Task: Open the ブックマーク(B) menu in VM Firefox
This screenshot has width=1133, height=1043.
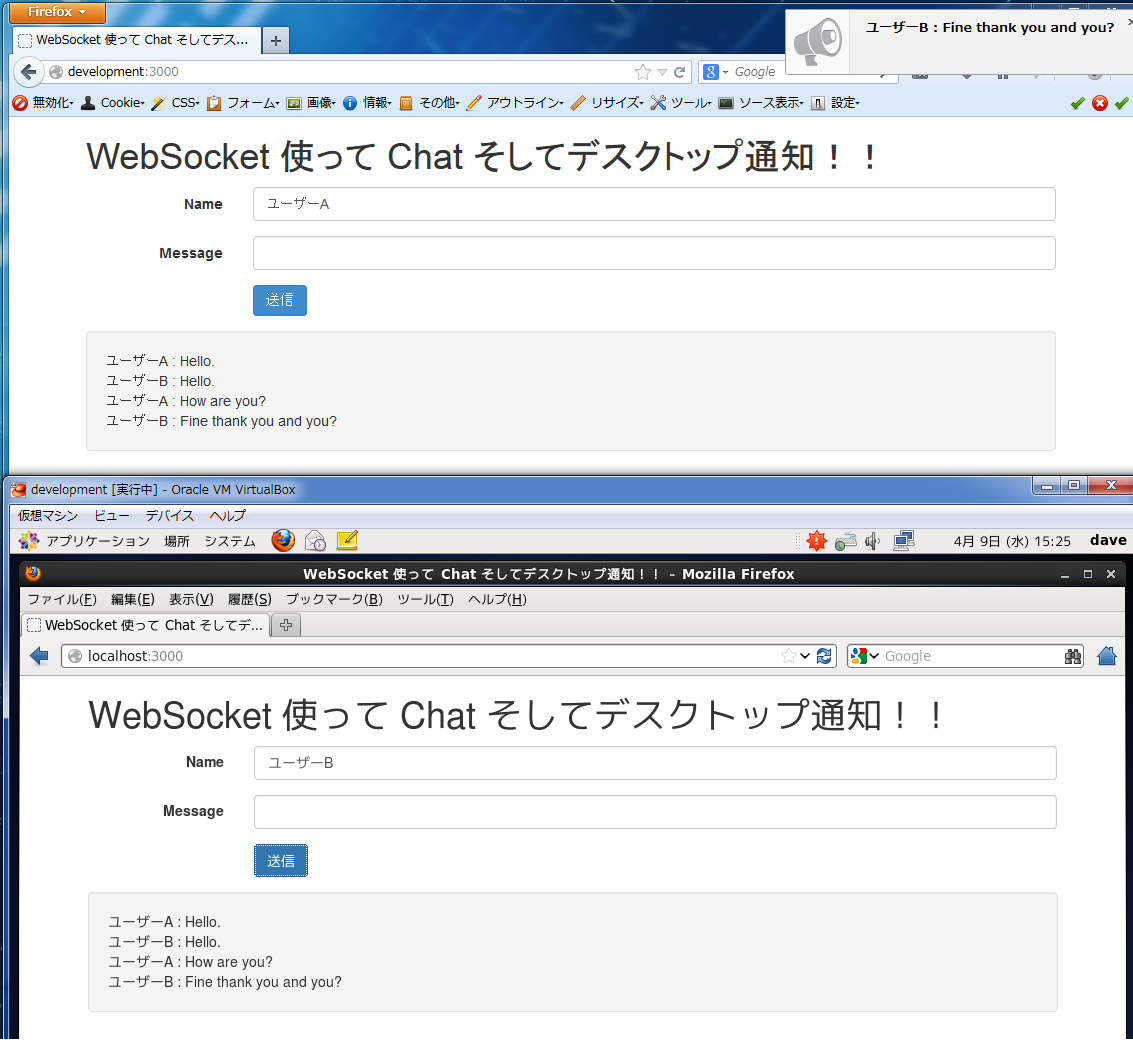Action: 334,600
